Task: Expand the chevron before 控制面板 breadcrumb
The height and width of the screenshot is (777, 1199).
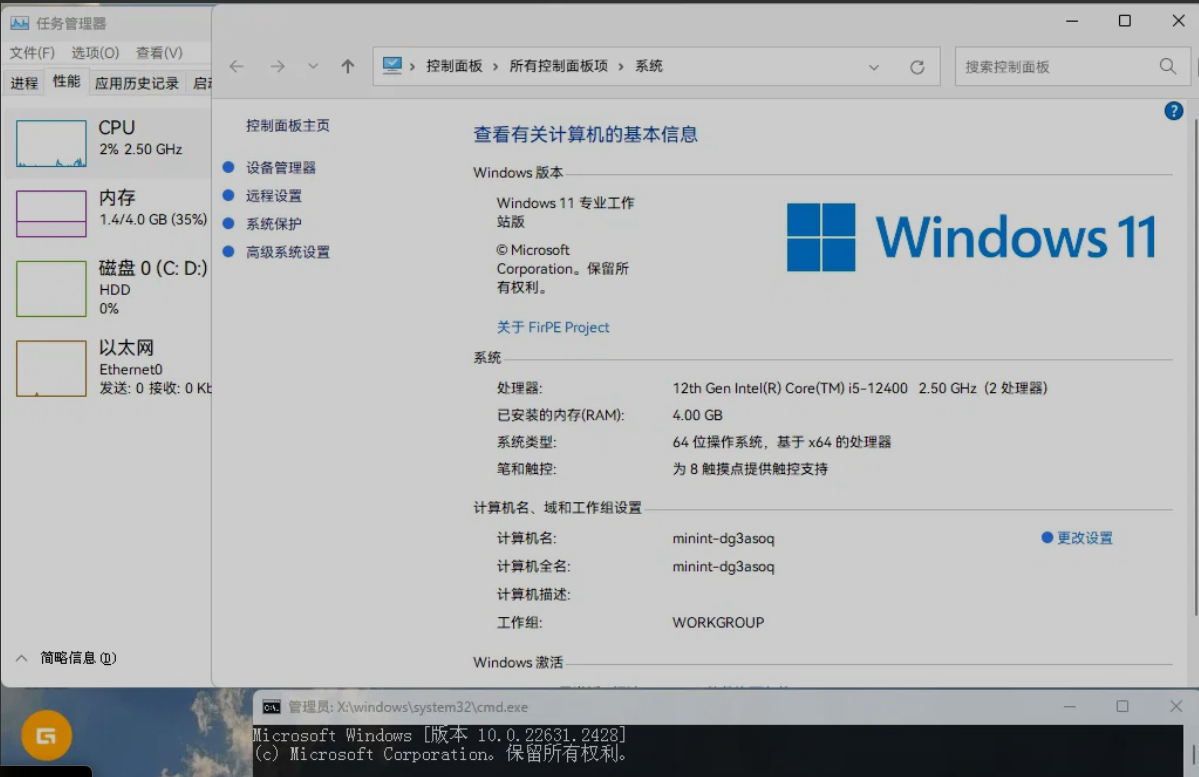Action: (x=412, y=67)
